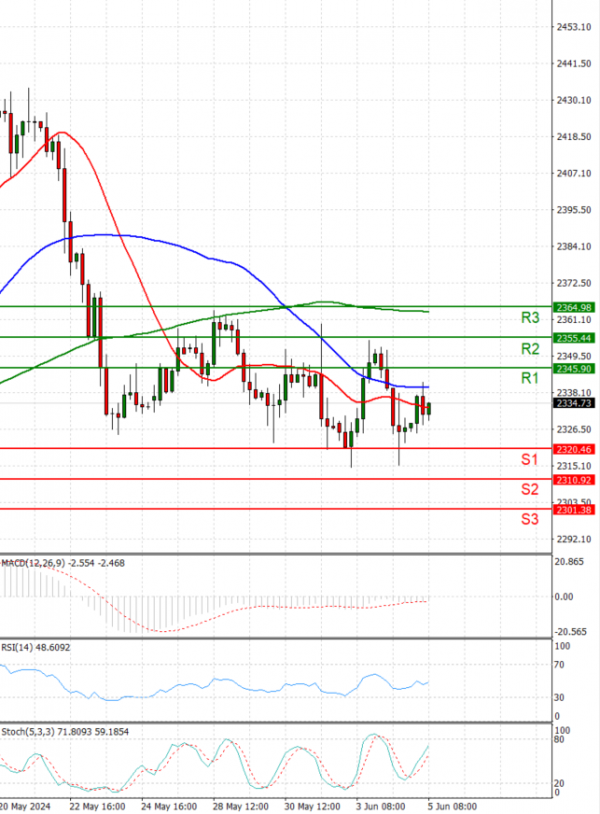Click the R2 resistance label
Screen dimensions: 600x814
tap(530, 349)
